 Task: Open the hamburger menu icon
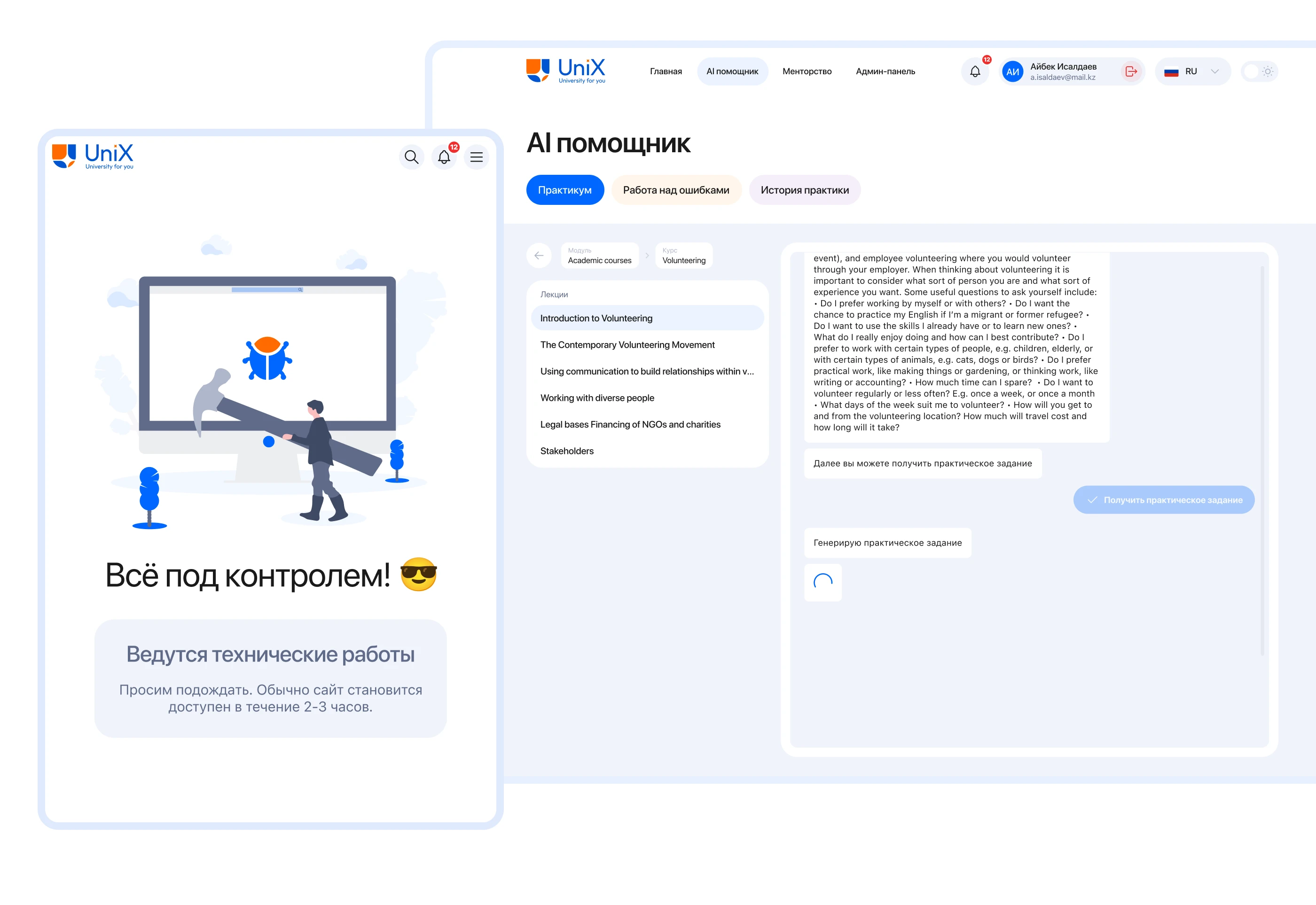pyautogui.click(x=477, y=157)
